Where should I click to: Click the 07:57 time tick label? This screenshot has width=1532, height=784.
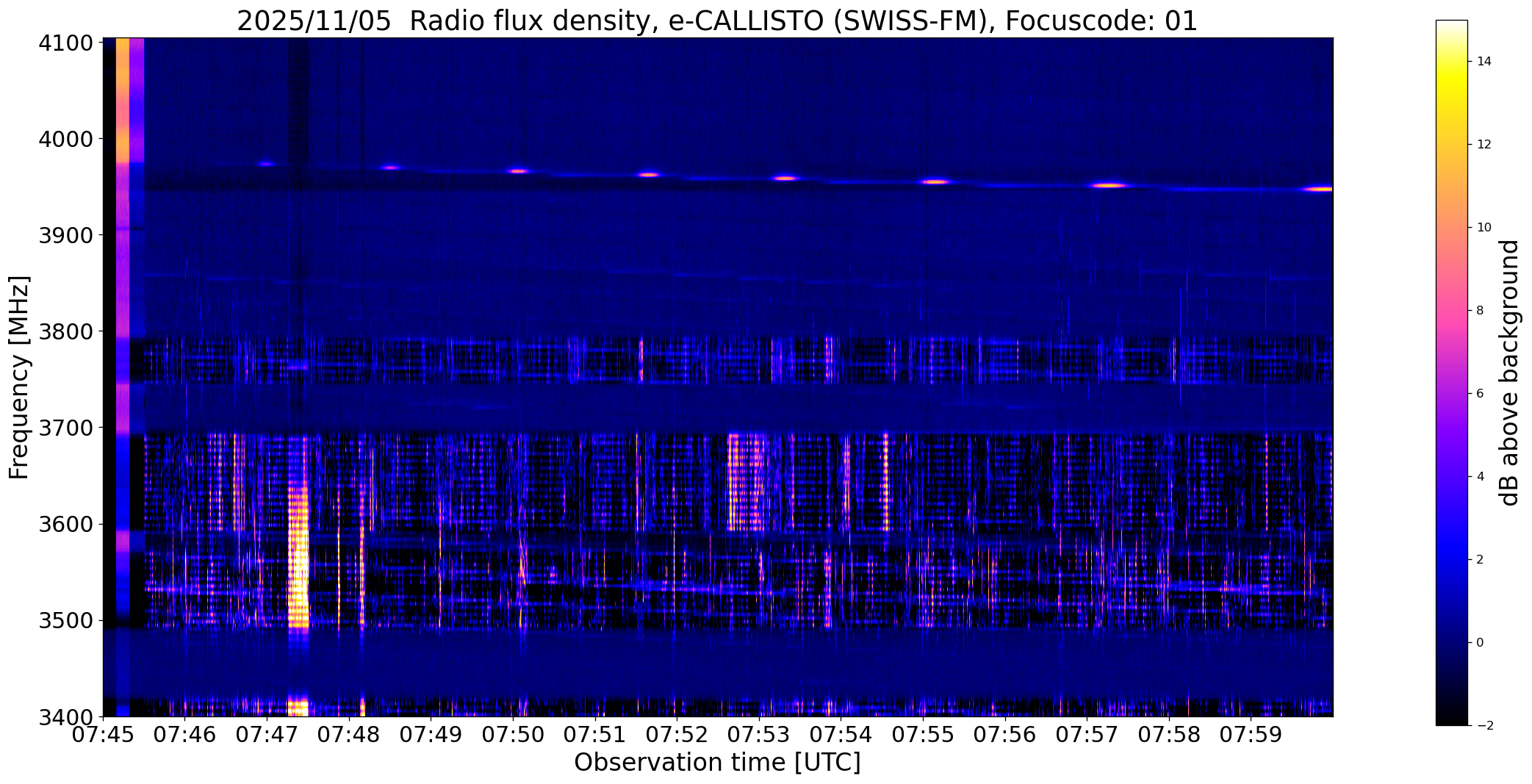(1087, 735)
